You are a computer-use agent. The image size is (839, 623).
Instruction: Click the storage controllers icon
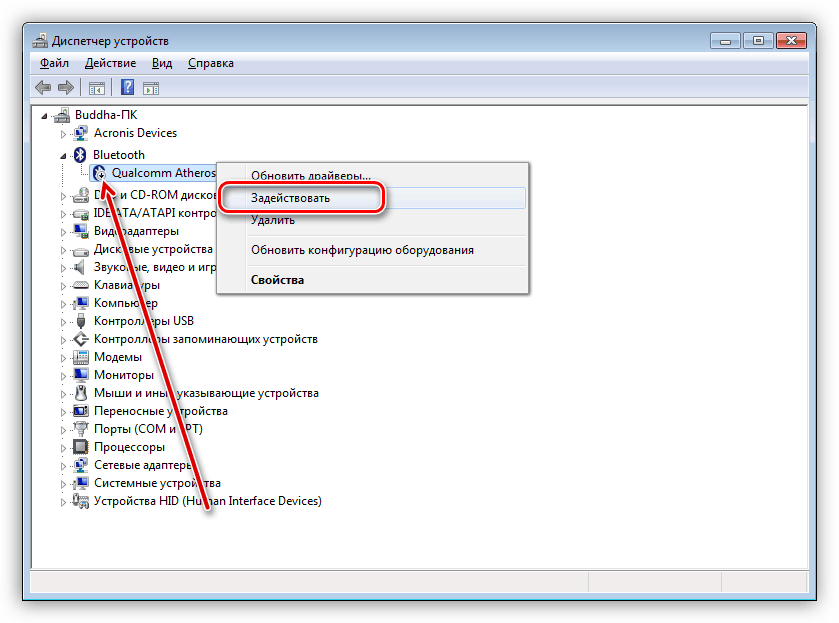pyautogui.click(x=81, y=339)
